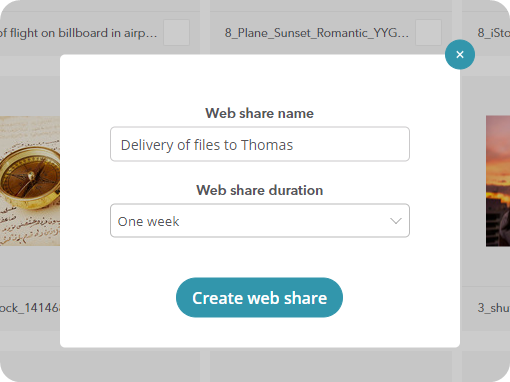The height and width of the screenshot is (382, 510).
Task: Click the Web share name heading
Action: click(x=259, y=113)
